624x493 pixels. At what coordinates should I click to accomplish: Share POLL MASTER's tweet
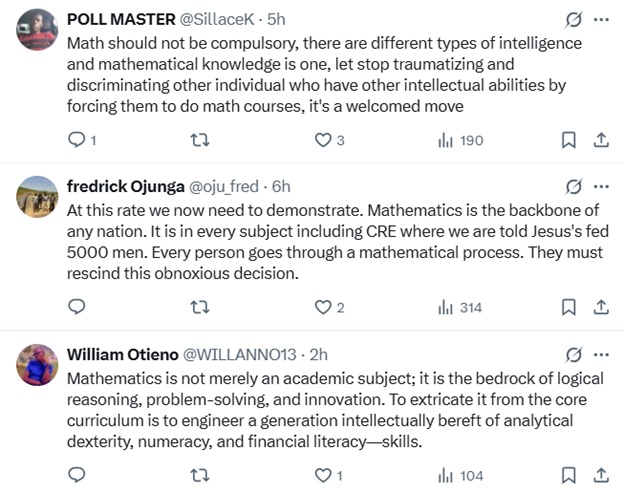[601, 140]
